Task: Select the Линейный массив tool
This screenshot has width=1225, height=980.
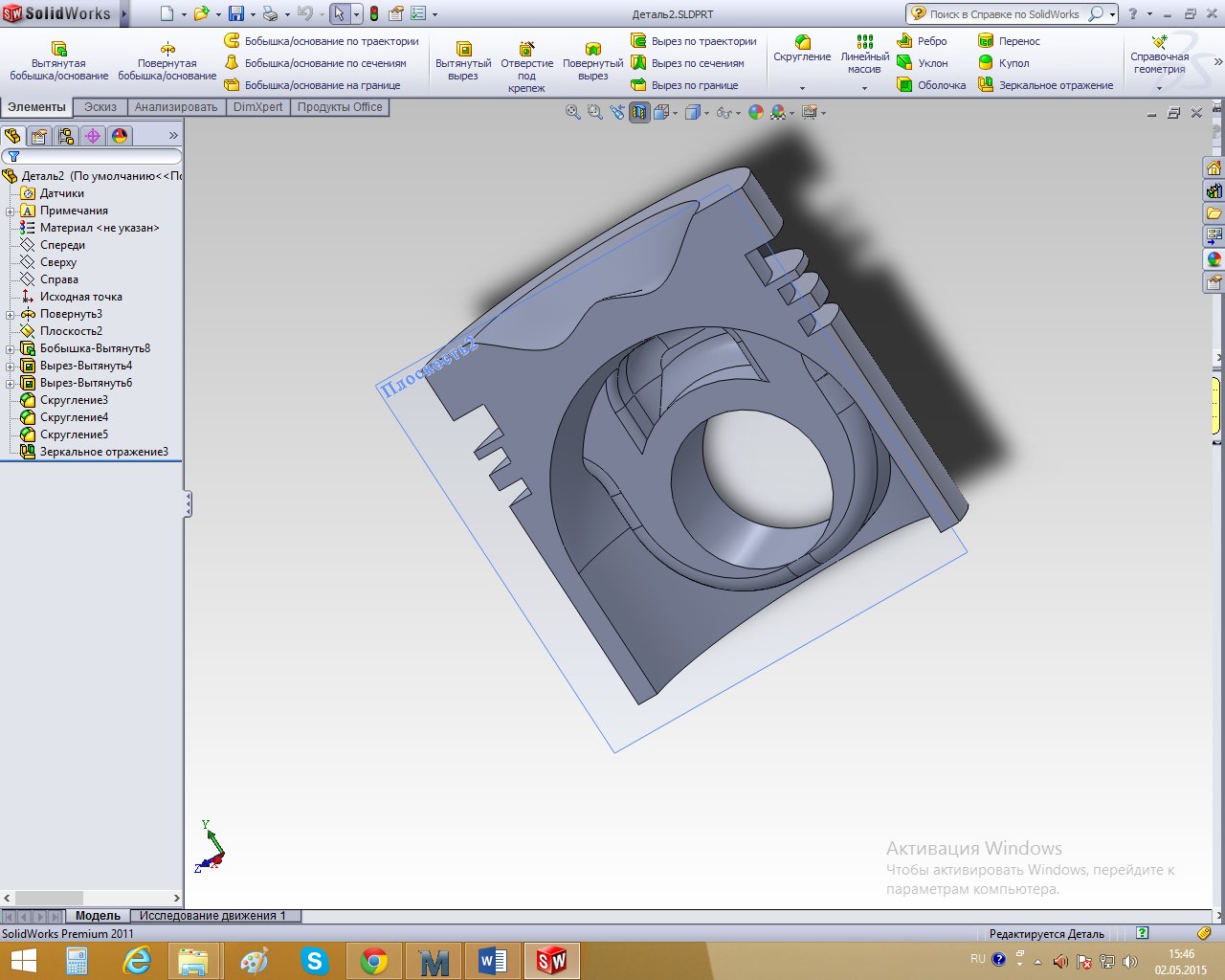Action: [864, 56]
